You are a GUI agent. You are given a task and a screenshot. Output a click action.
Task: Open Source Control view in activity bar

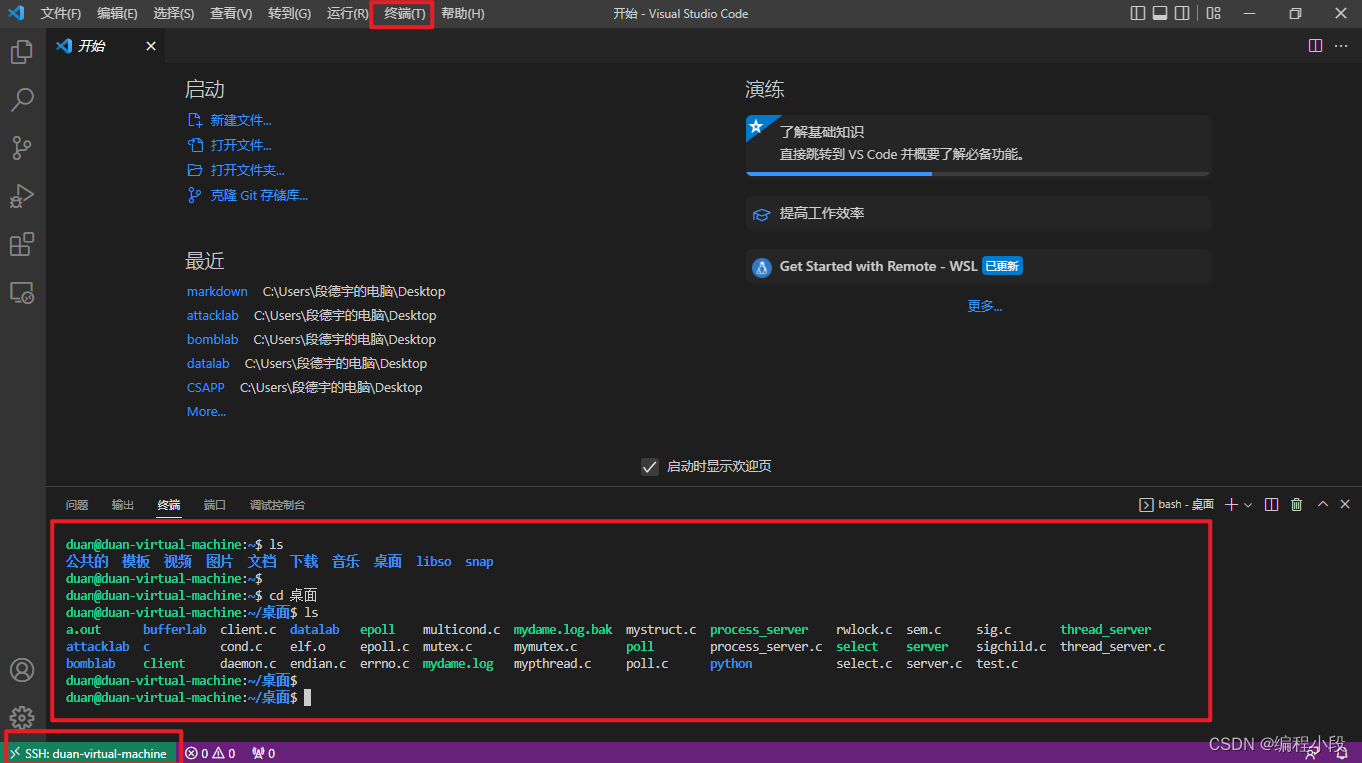[22, 148]
